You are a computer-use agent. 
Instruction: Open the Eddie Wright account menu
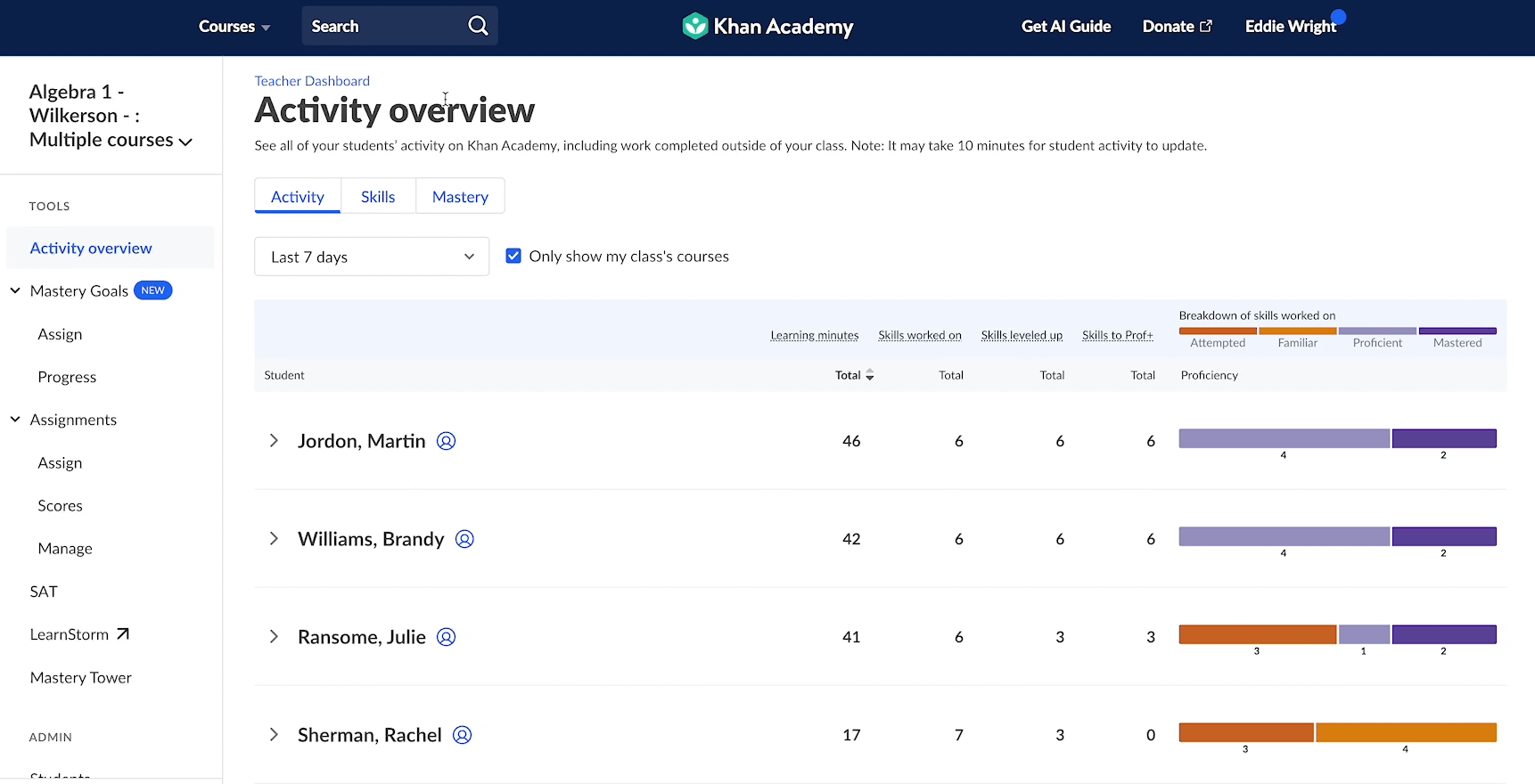coord(1290,27)
